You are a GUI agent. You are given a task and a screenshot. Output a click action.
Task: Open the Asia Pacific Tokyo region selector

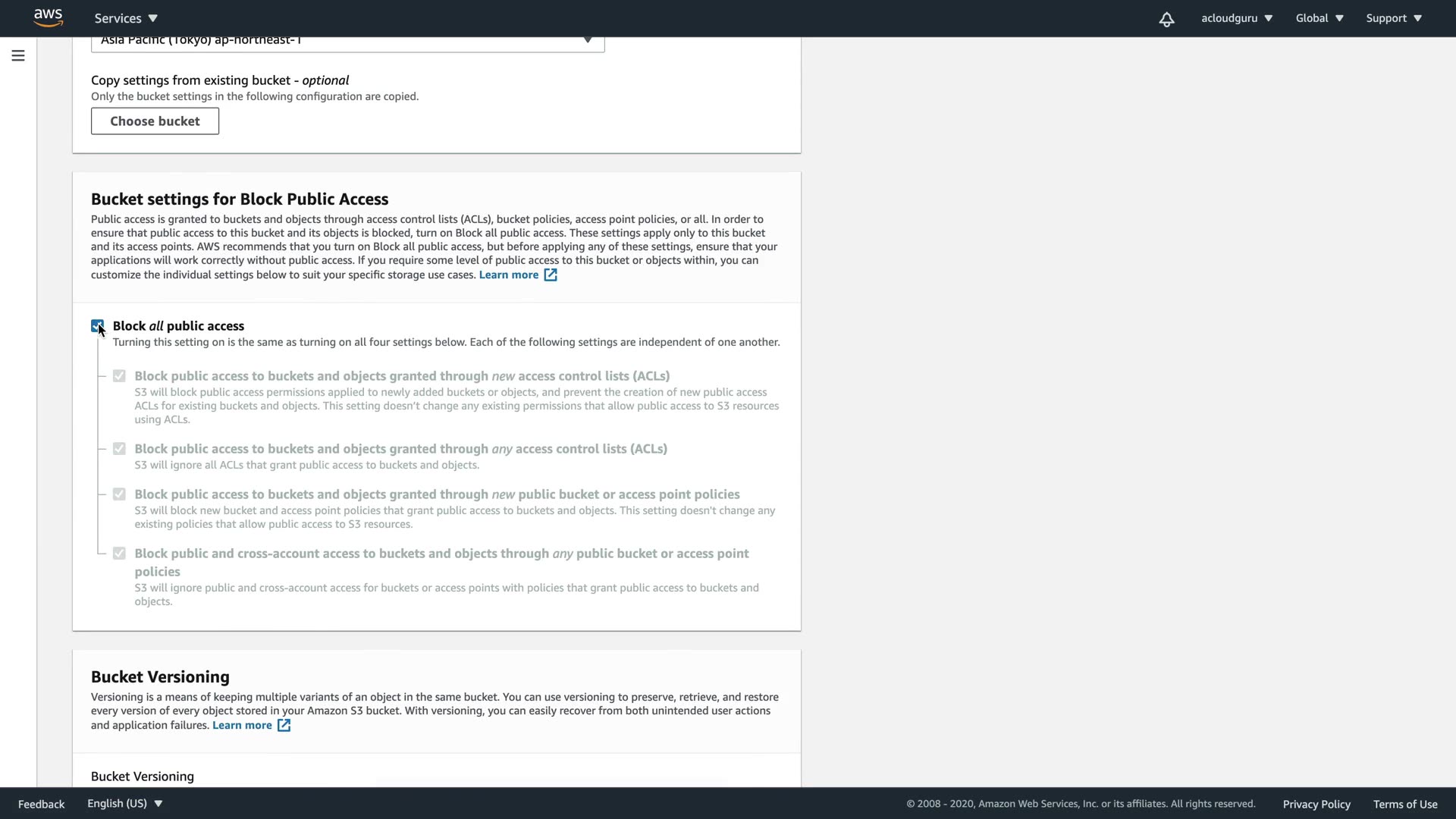coord(347,41)
